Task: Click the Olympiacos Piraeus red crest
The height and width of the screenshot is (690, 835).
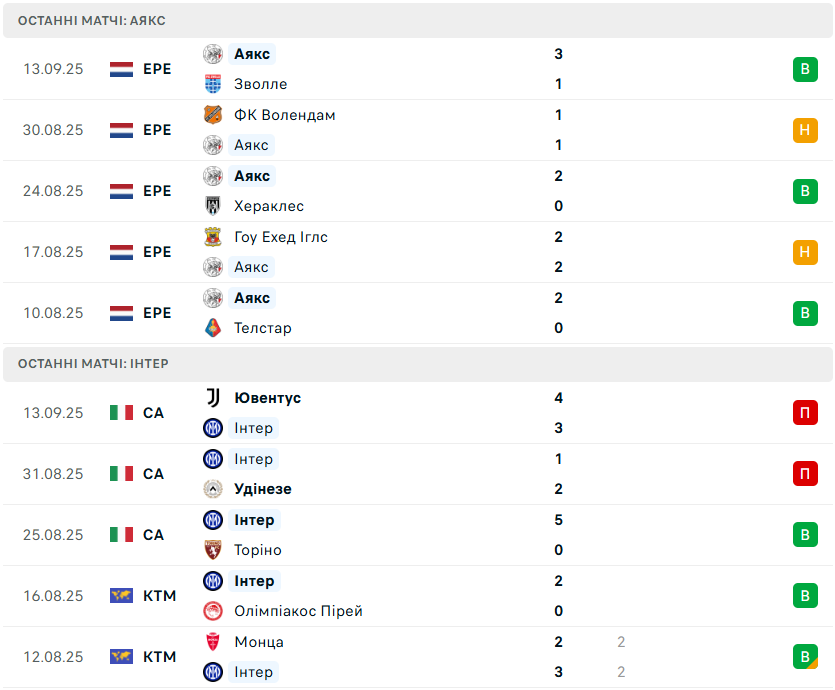Action: (x=213, y=611)
